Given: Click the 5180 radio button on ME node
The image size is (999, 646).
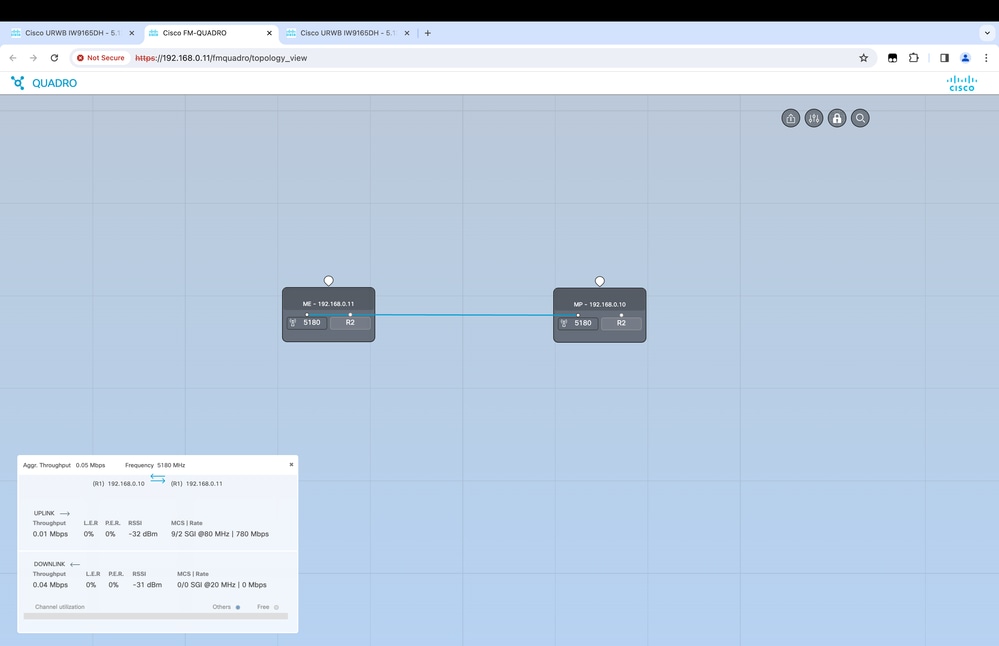Looking at the screenshot, I should coord(307,322).
